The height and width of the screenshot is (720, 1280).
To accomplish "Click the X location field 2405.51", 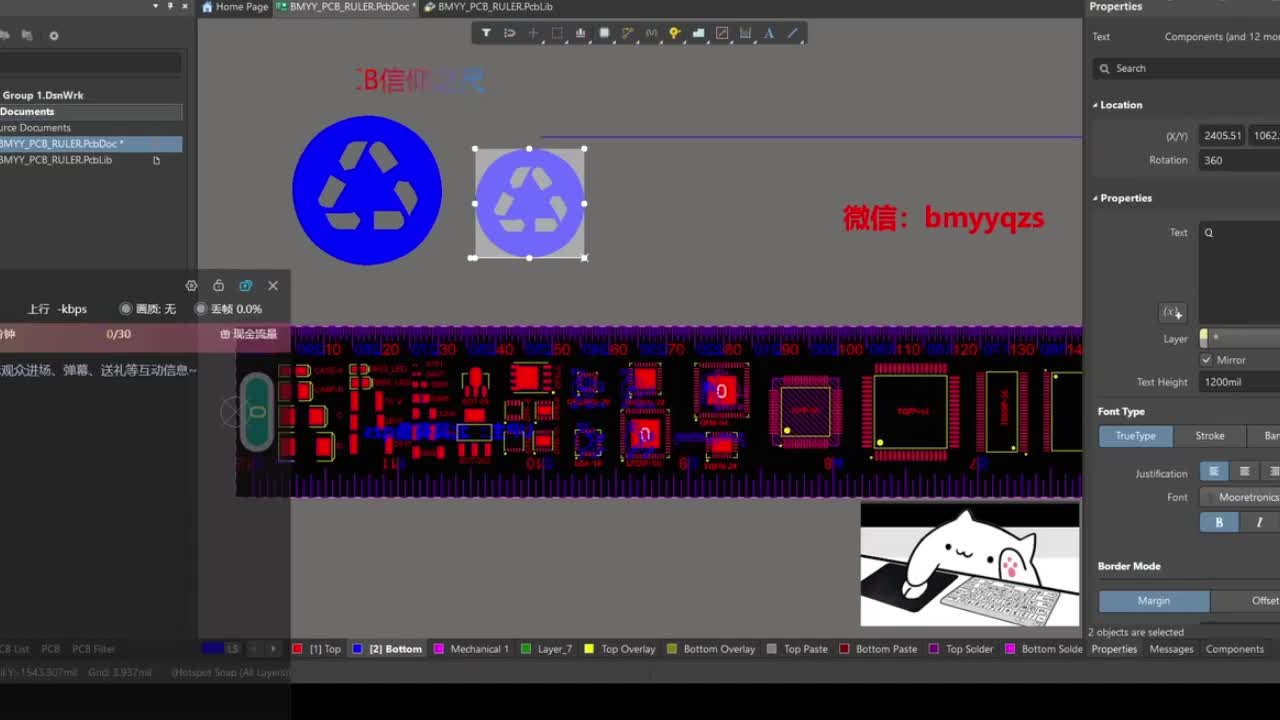I will [1222, 135].
